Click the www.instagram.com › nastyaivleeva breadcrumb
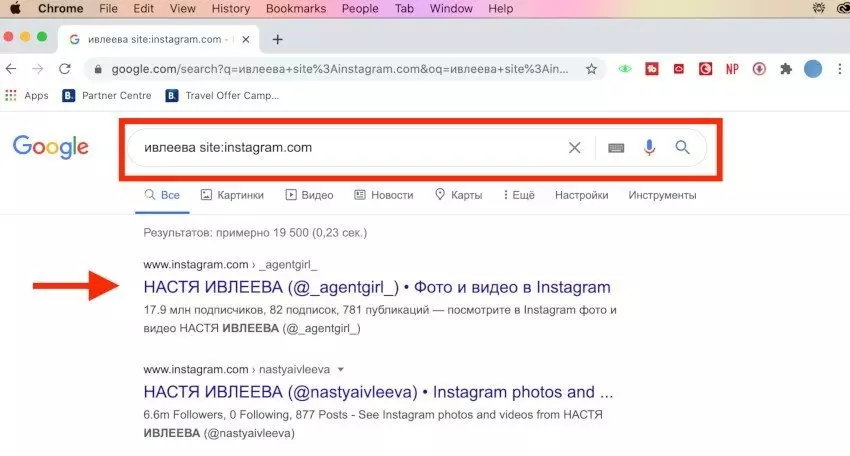 [x=236, y=369]
